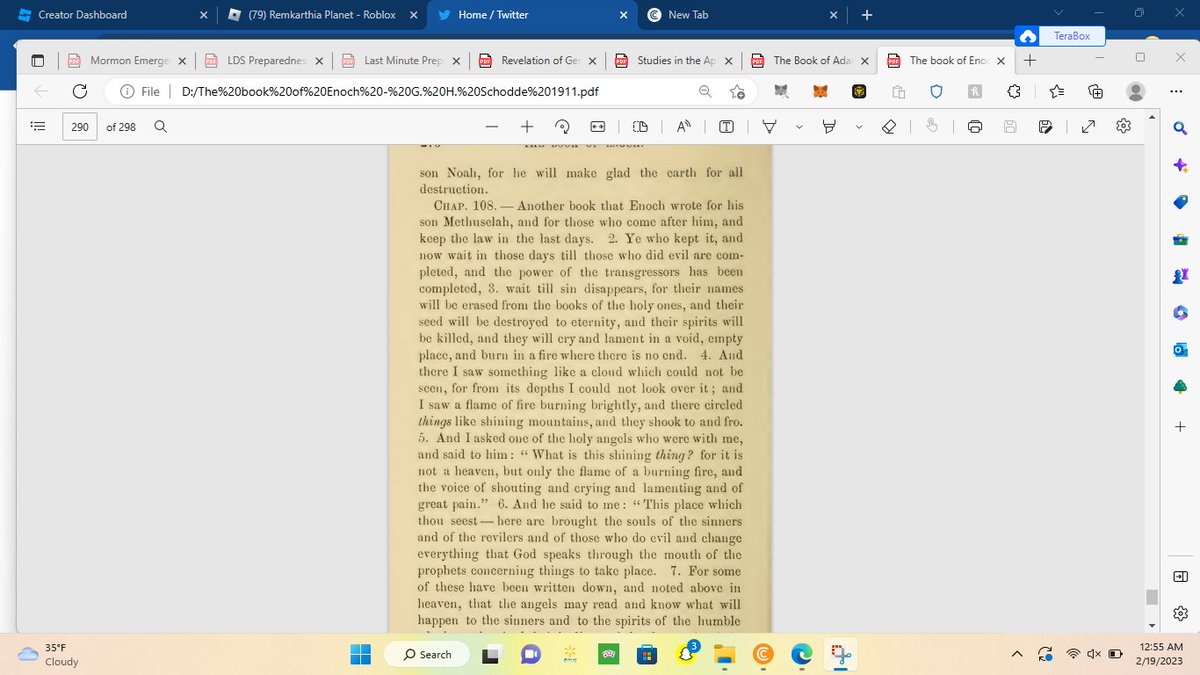The width and height of the screenshot is (1200, 675).
Task: Click the find-in-PDF search icon
Action: pyautogui.click(x=160, y=127)
